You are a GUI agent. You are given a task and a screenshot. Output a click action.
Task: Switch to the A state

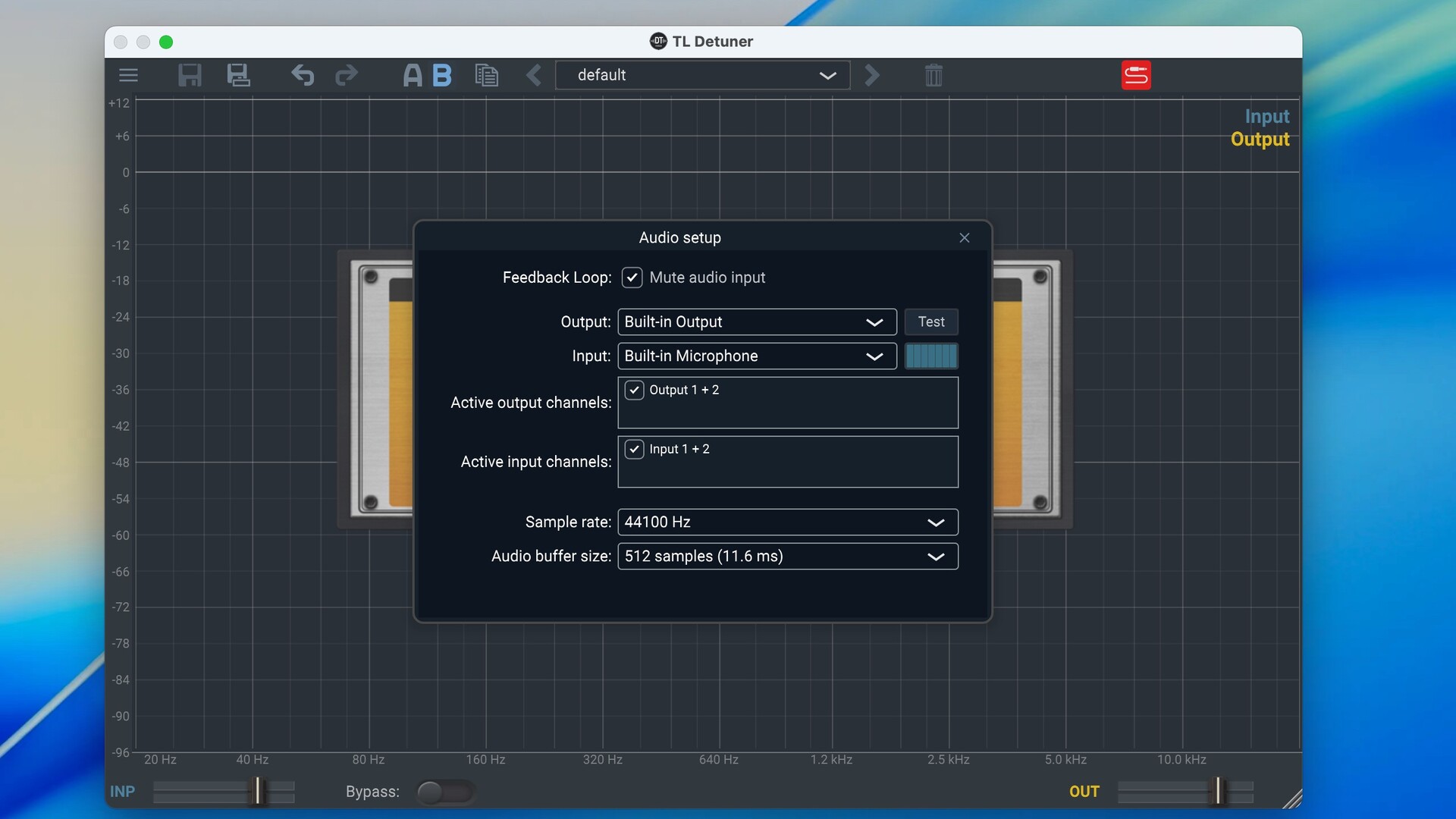click(x=413, y=75)
